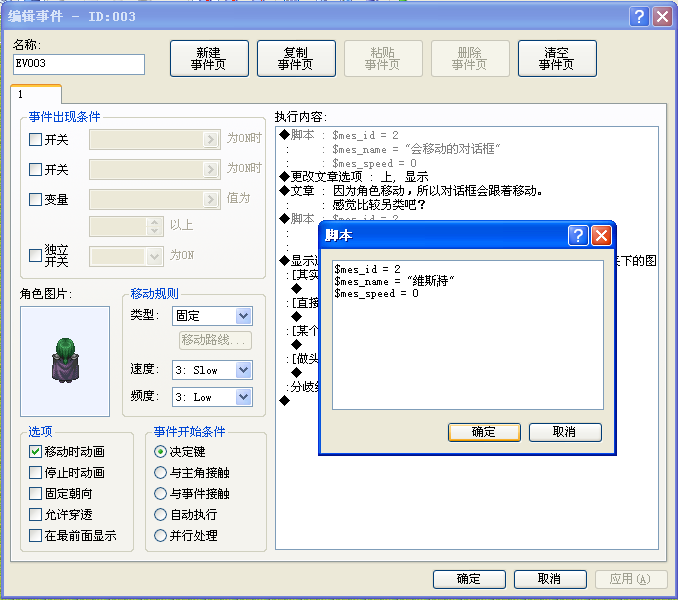This screenshot has height=600, width=678.
Task: Click the second 开关 selector arrow
Action: pyautogui.click(x=211, y=169)
